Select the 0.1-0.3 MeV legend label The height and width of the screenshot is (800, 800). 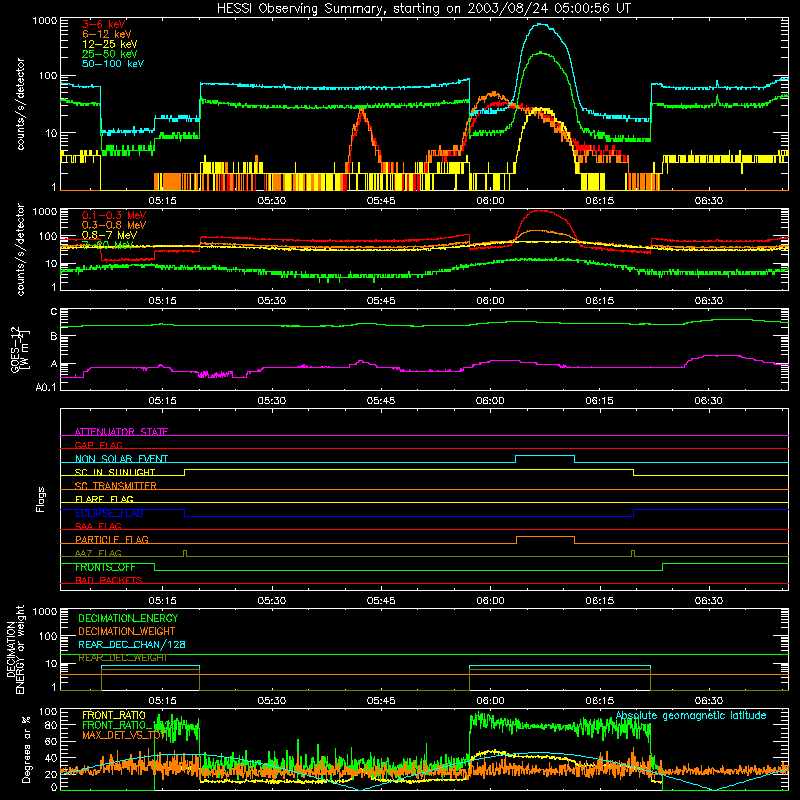pos(114,215)
